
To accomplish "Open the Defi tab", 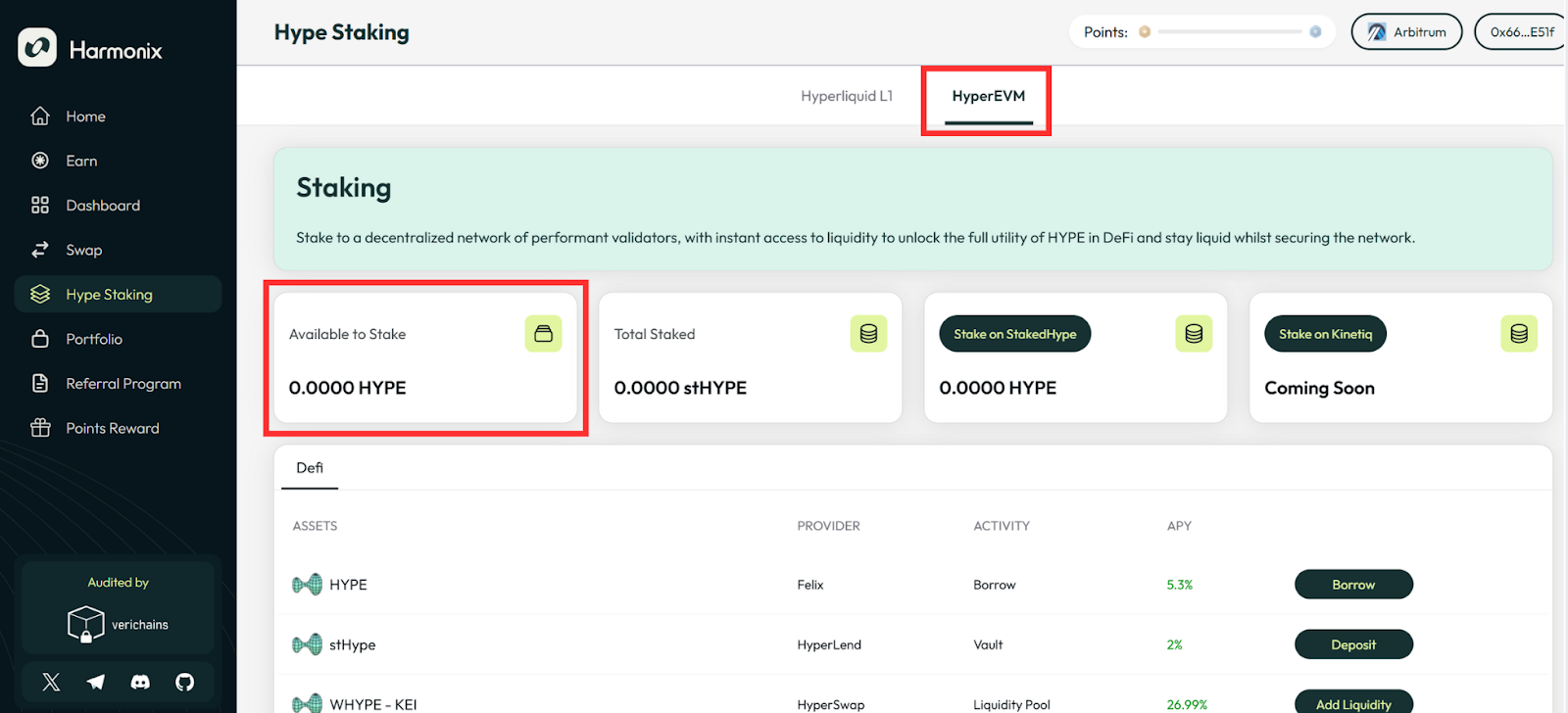I will pos(310,468).
